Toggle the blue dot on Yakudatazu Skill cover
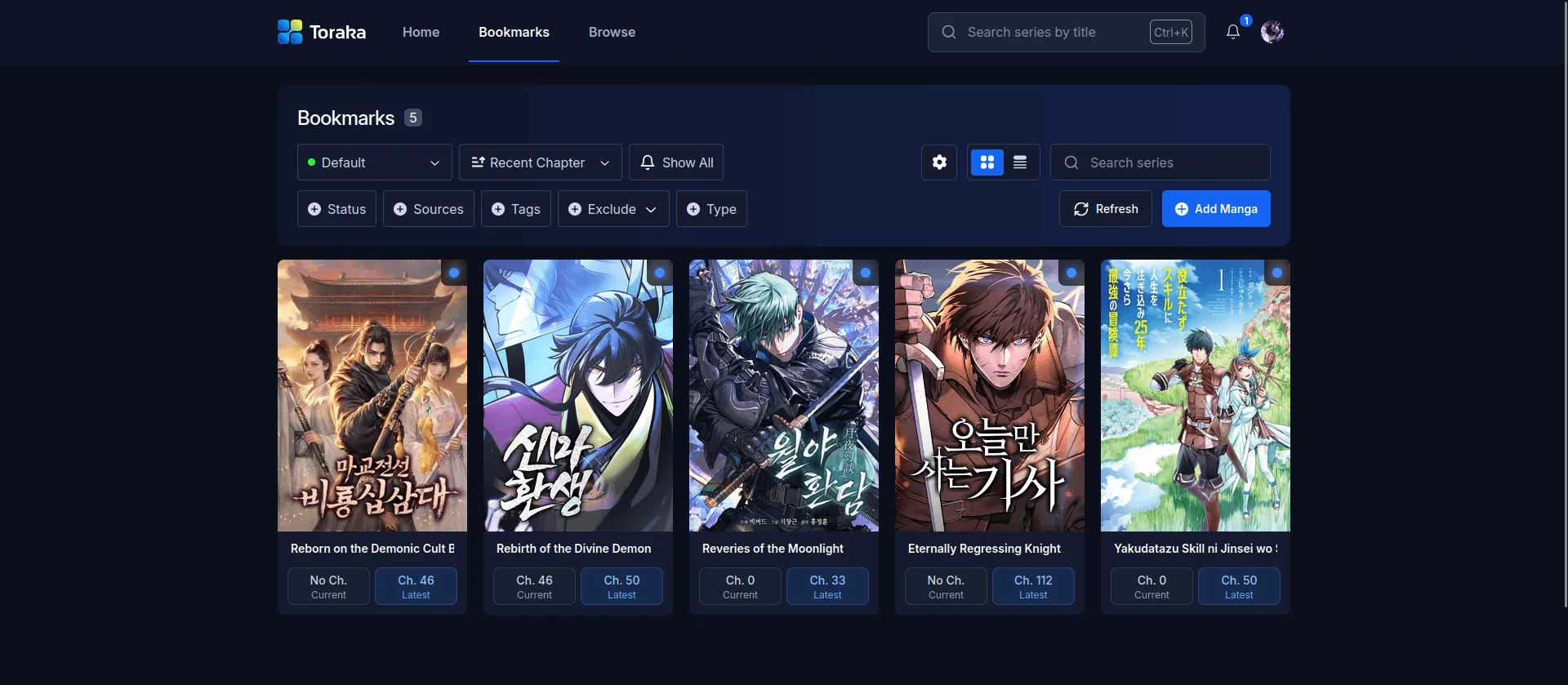This screenshot has width=1568, height=685. pyautogui.click(x=1277, y=273)
